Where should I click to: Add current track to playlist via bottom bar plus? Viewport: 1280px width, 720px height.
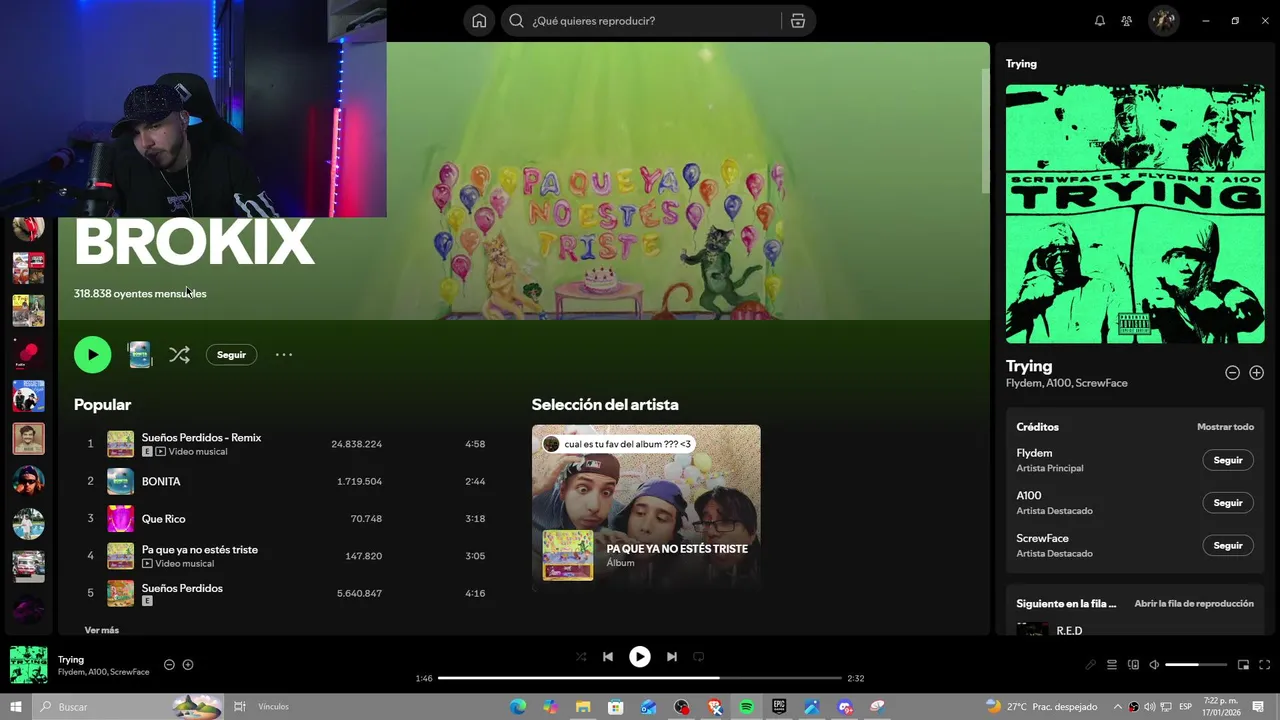[188, 665]
